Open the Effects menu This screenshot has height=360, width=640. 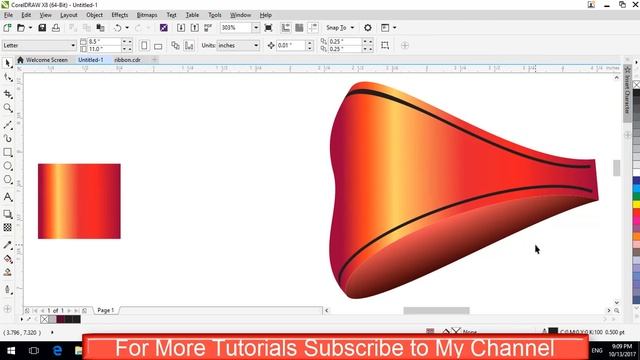120,15
